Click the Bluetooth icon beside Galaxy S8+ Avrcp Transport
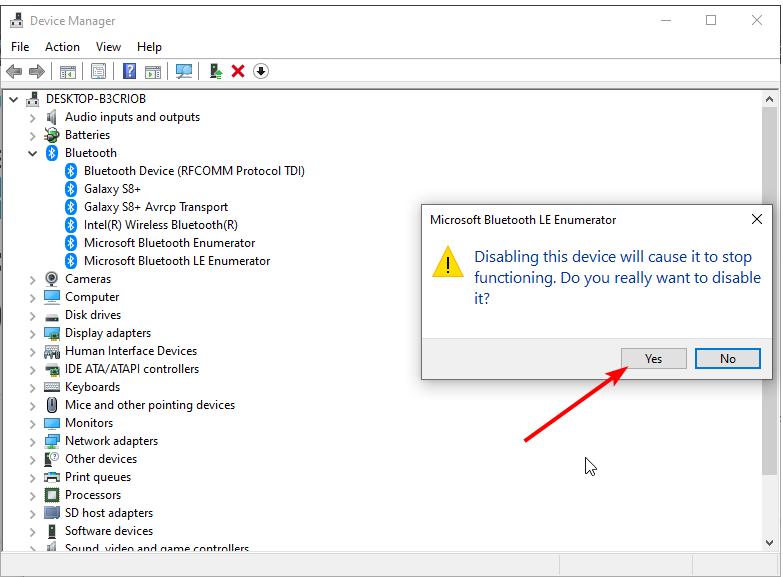The width and height of the screenshot is (783, 577). pos(71,207)
